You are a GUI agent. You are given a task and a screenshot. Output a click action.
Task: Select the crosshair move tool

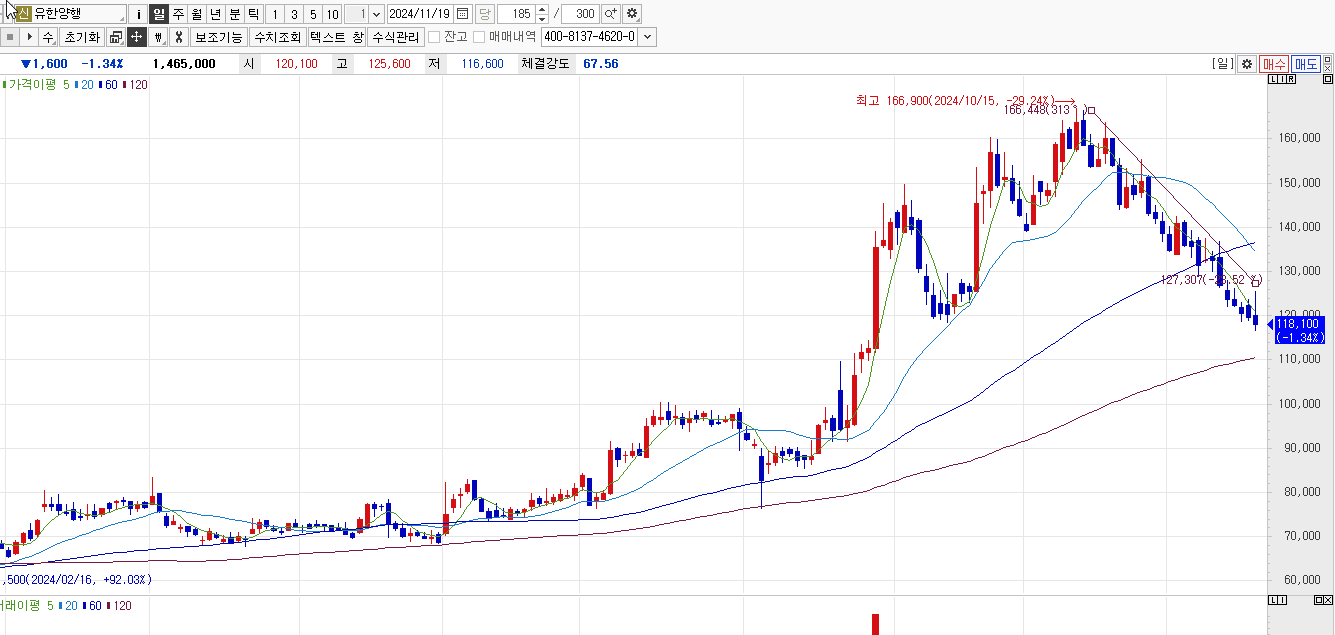pyautogui.click(x=137, y=37)
